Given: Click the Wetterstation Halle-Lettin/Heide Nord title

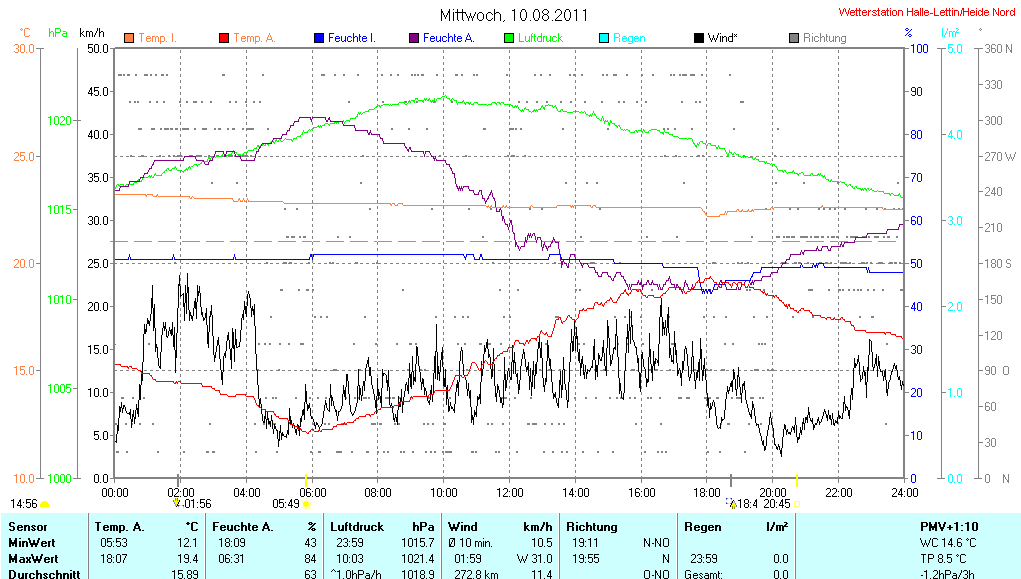Looking at the screenshot, I should pos(925,13).
